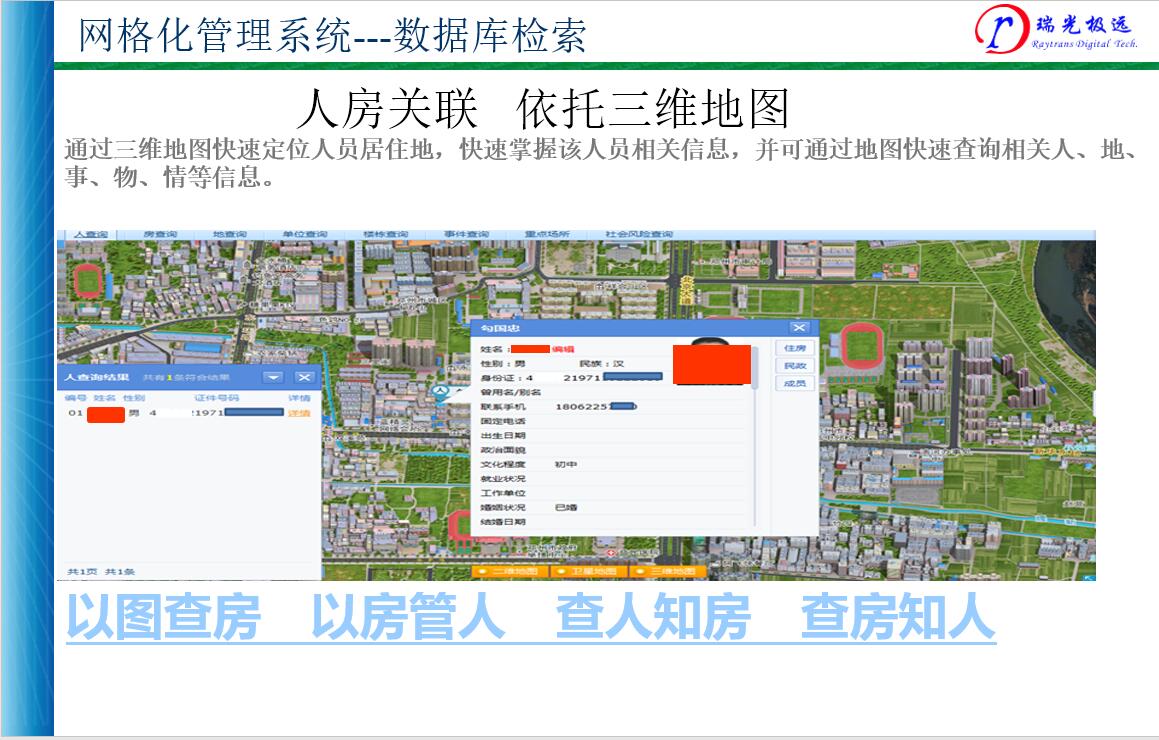Click the 住房 button
This screenshot has width=1159, height=740.
[x=794, y=348]
